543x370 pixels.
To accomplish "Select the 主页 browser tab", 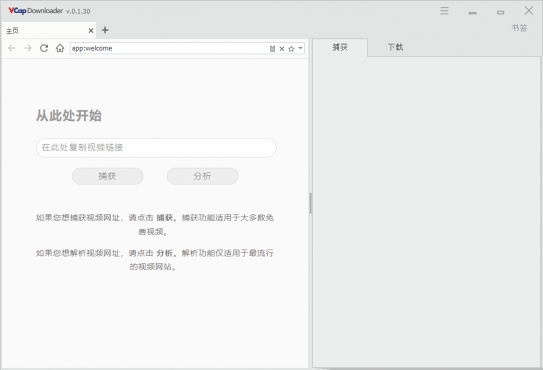I will coord(48,30).
